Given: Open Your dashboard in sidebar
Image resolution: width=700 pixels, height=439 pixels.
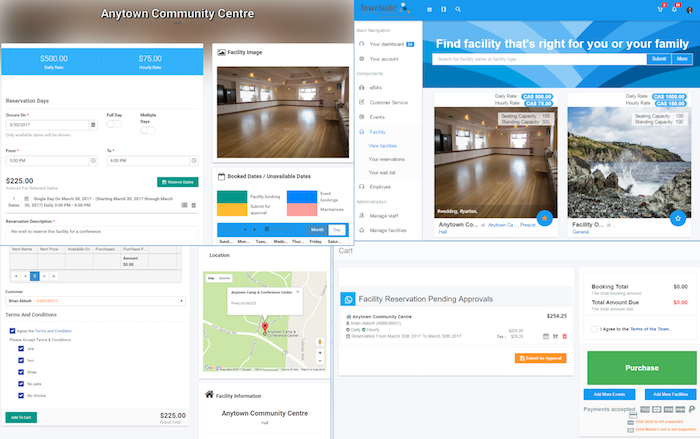Looking at the screenshot, I should click(387, 44).
